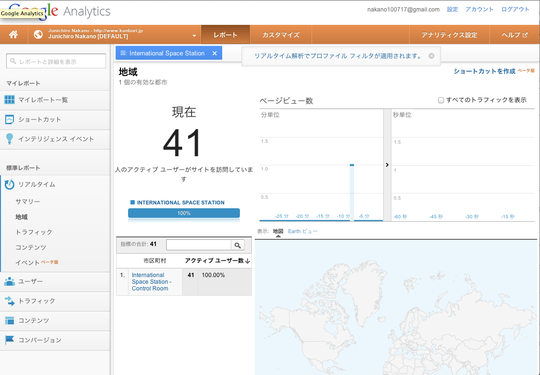This screenshot has width=540, height=375.
Task: Click the リアルタイム clock icon
Action: (x=9, y=185)
